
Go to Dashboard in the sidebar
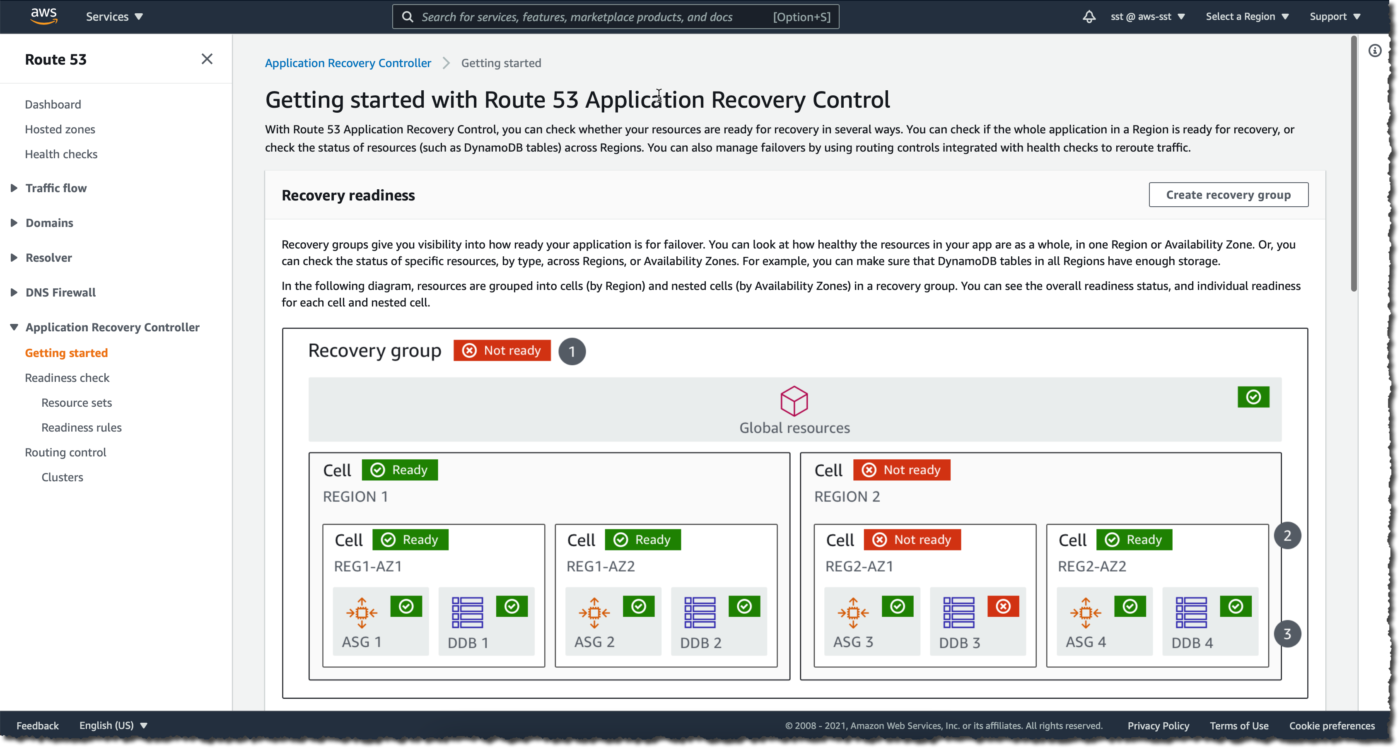[53, 105]
